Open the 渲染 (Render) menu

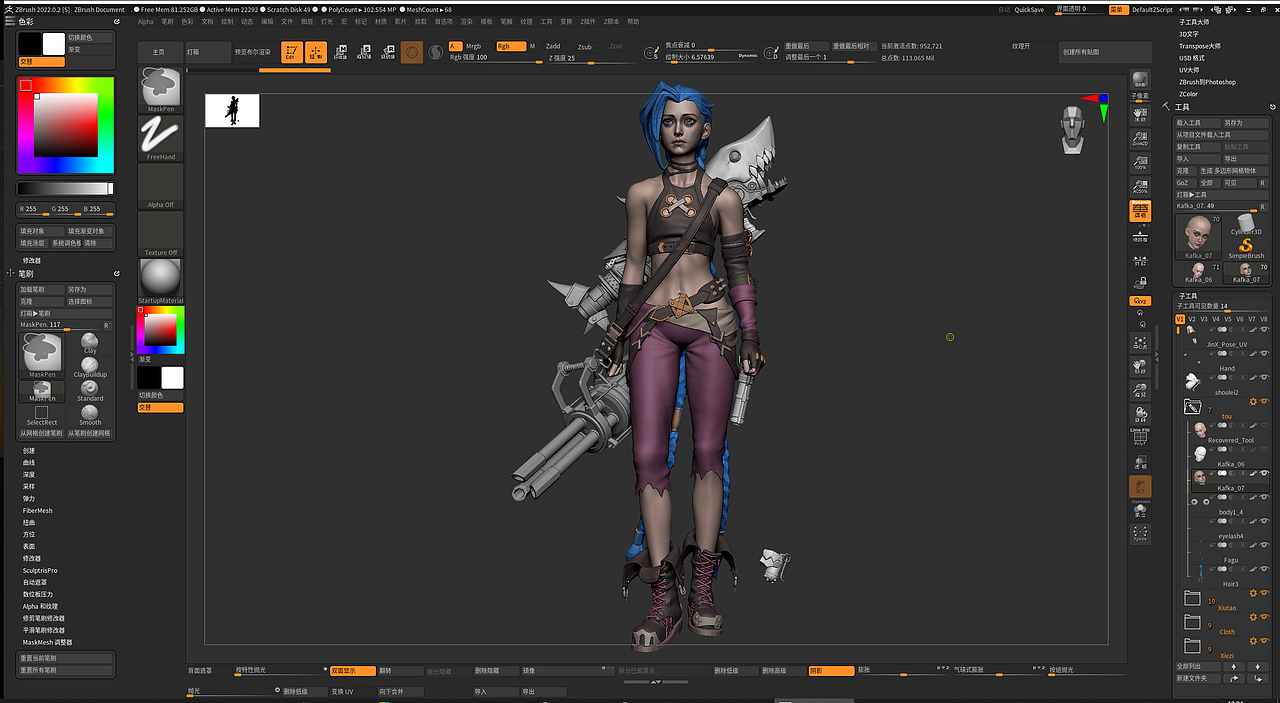click(466, 21)
